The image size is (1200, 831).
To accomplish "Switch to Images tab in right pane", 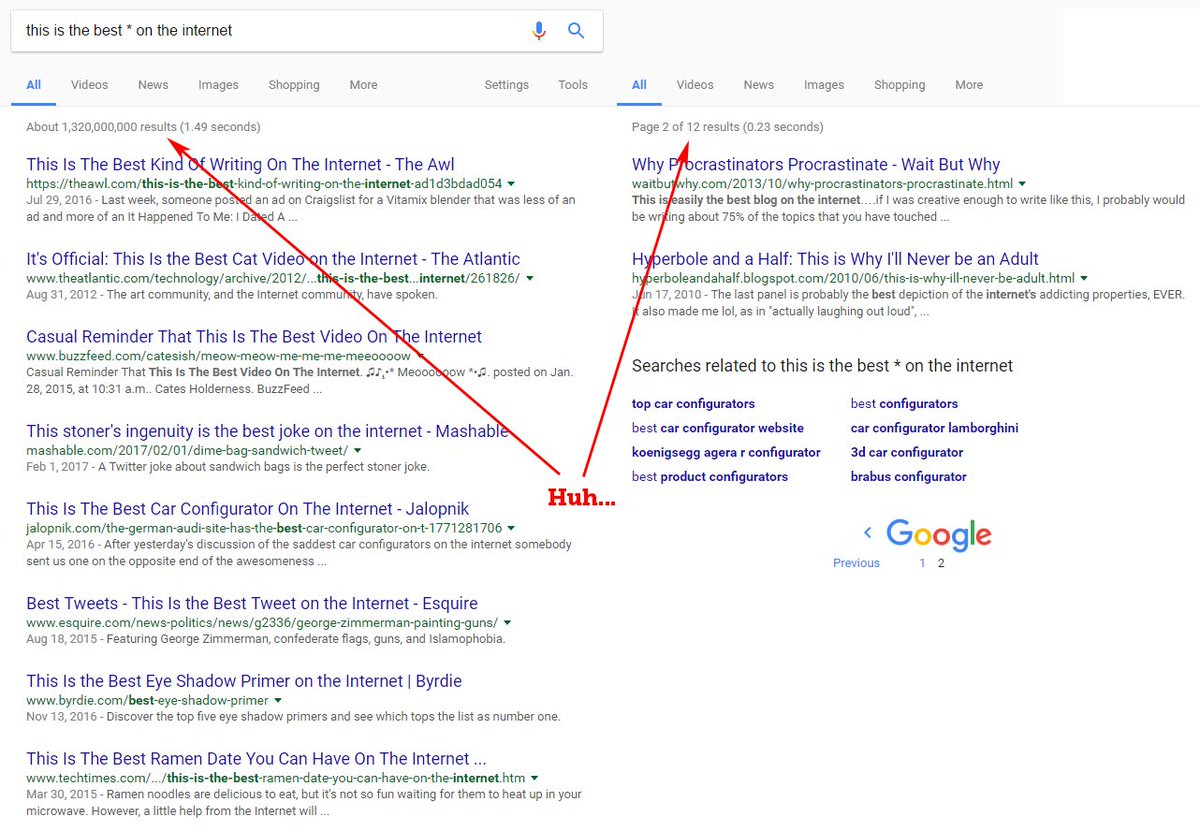I will tap(824, 85).
